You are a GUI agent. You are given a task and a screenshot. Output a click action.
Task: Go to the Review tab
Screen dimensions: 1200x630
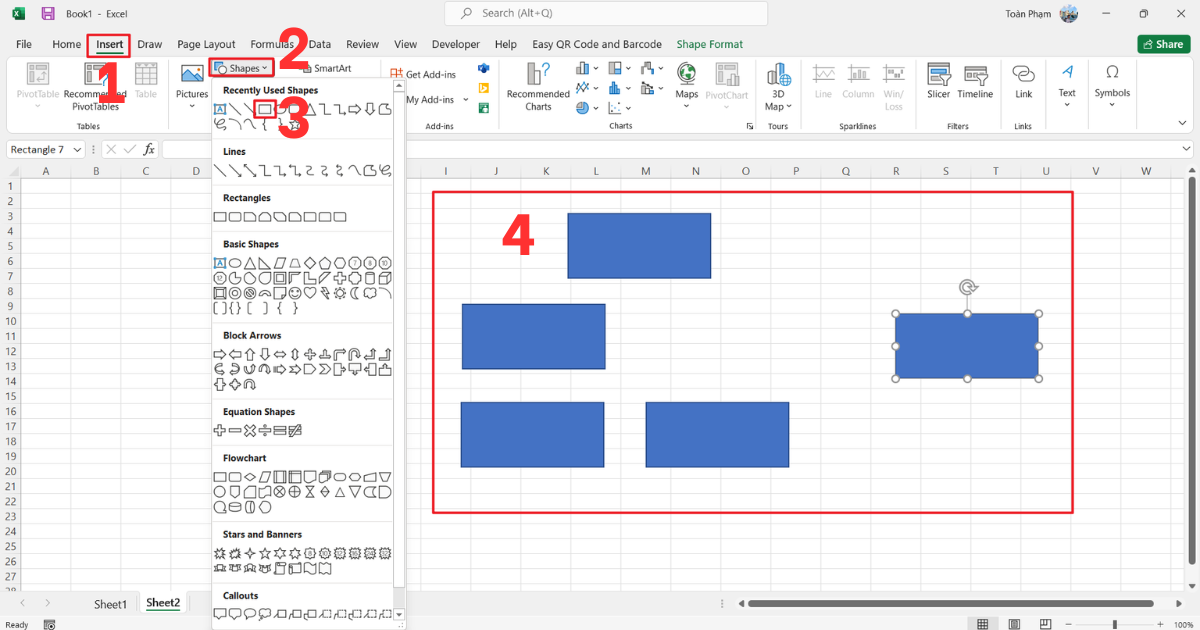(x=362, y=44)
